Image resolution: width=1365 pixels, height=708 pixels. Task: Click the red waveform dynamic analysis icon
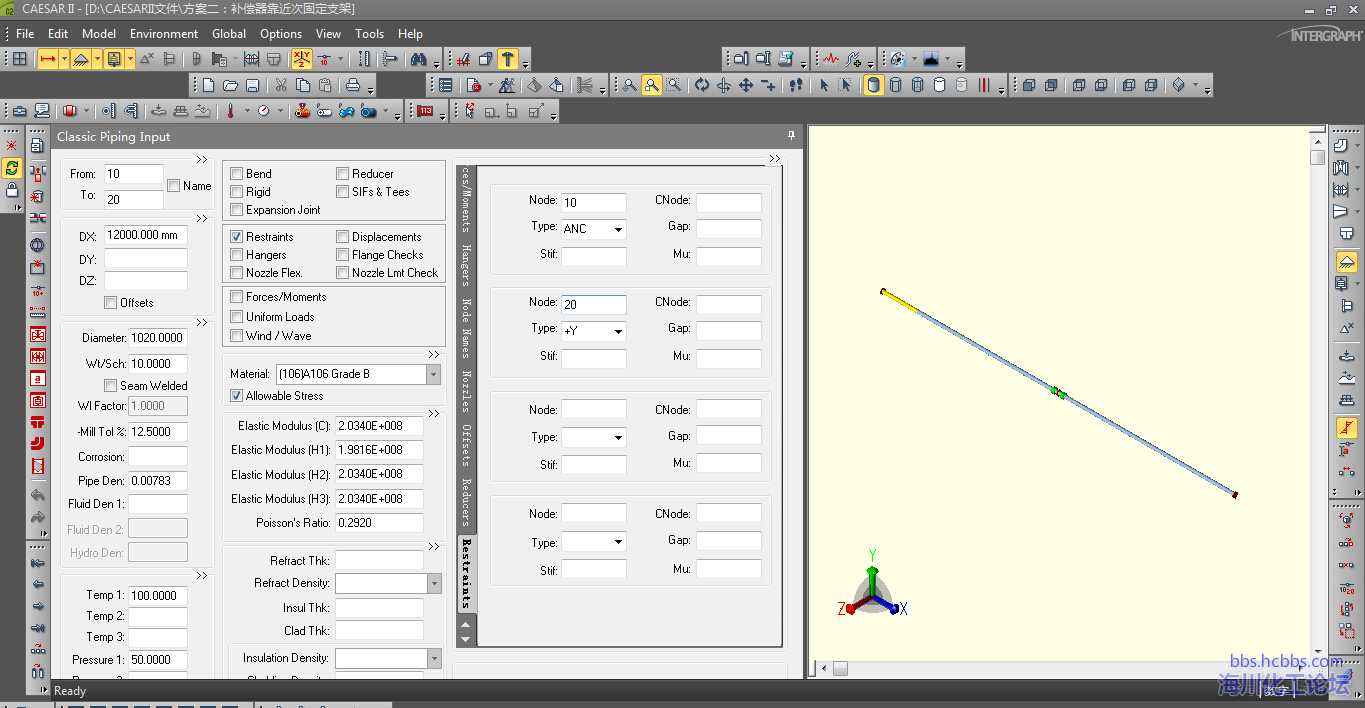pos(831,59)
